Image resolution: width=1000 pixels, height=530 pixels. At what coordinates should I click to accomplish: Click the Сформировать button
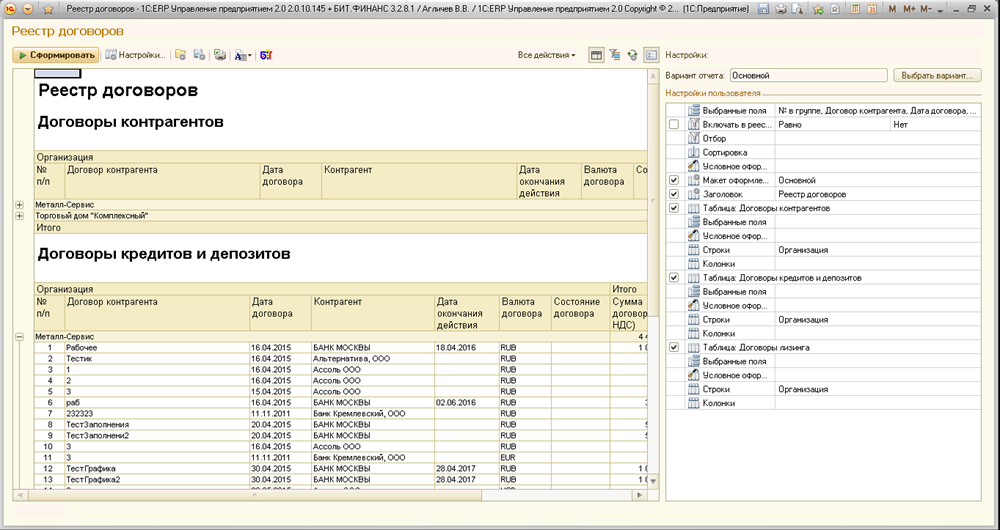pos(56,55)
